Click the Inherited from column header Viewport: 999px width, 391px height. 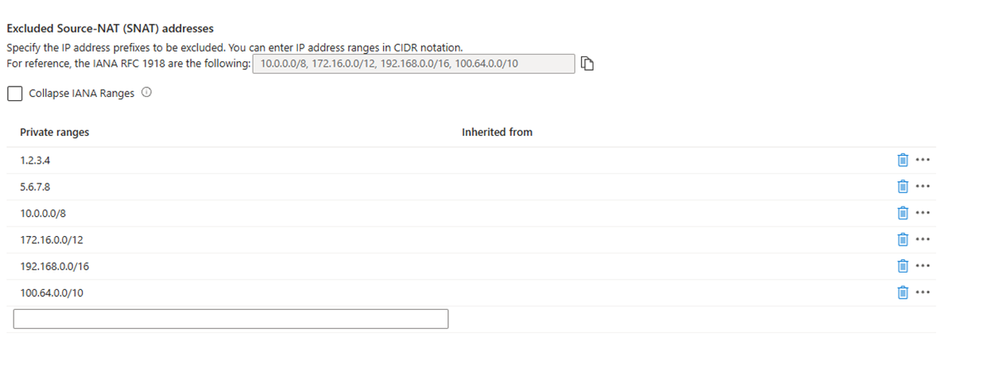tap(497, 132)
